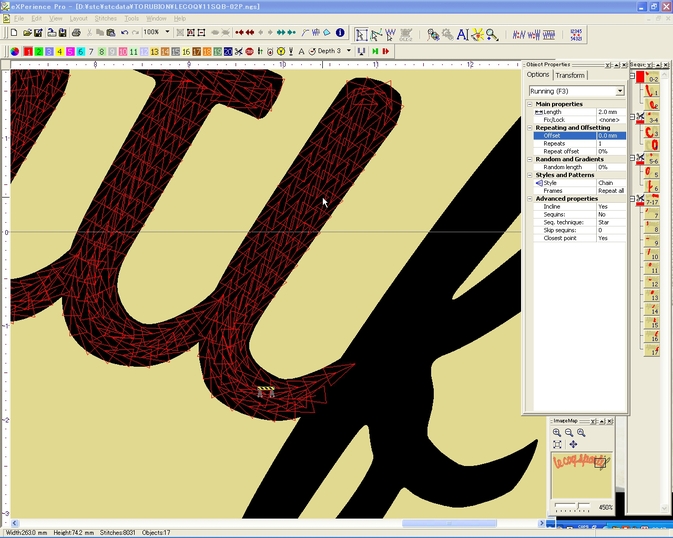
Task: Click the 12345 sequence numbering icon
Action: [x=576, y=35]
